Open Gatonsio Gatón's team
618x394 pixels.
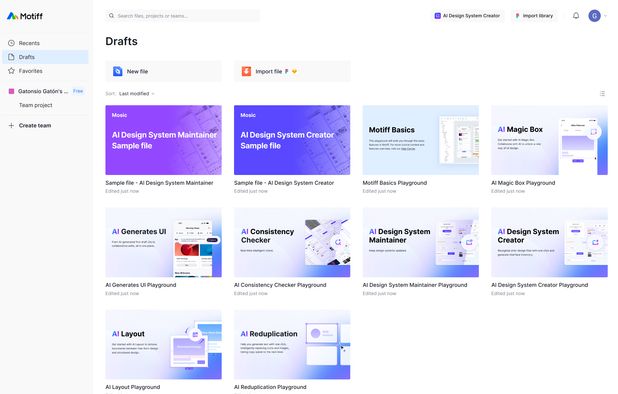[43, 91]
